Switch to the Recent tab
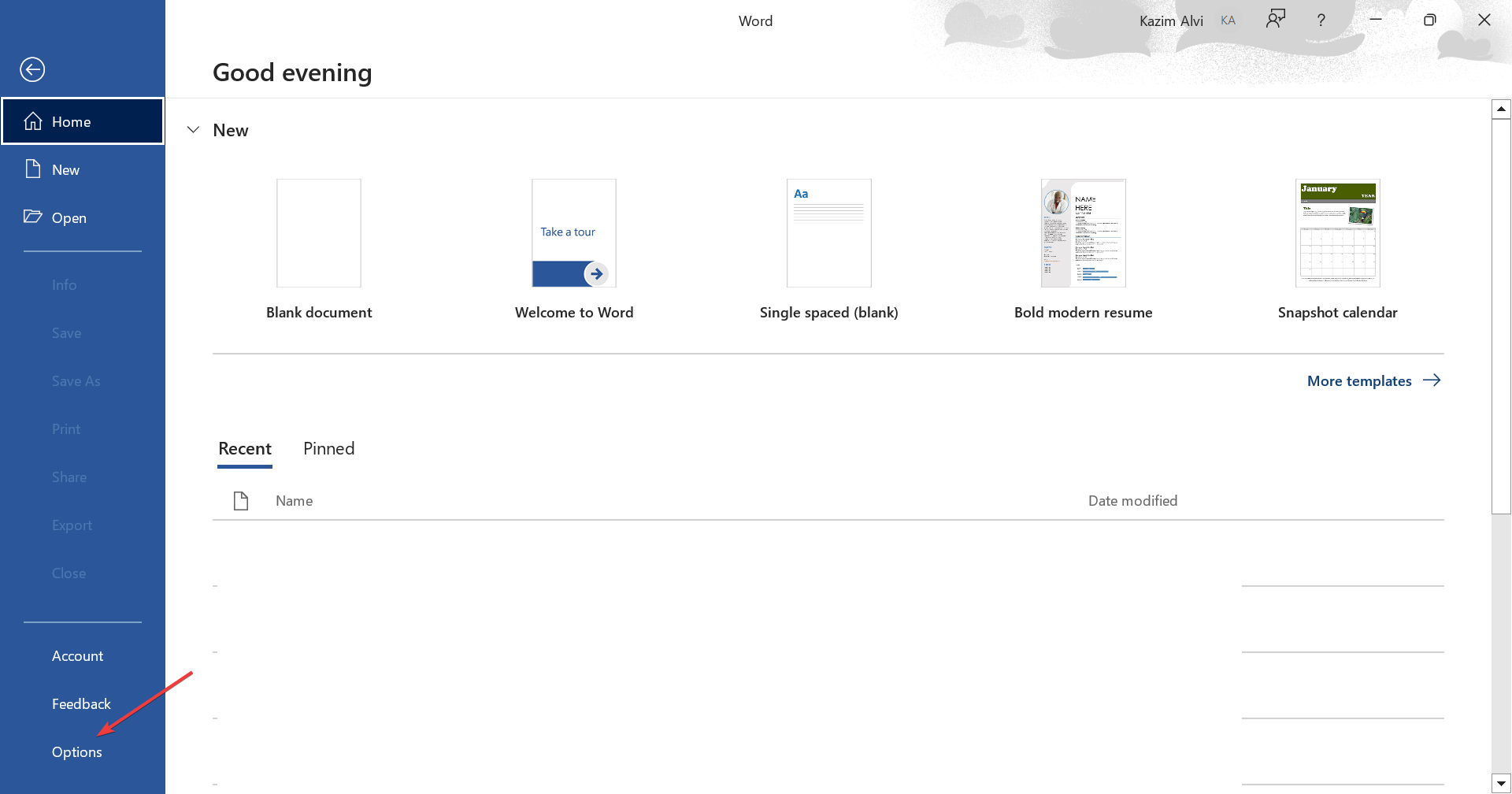 point(245,449)
